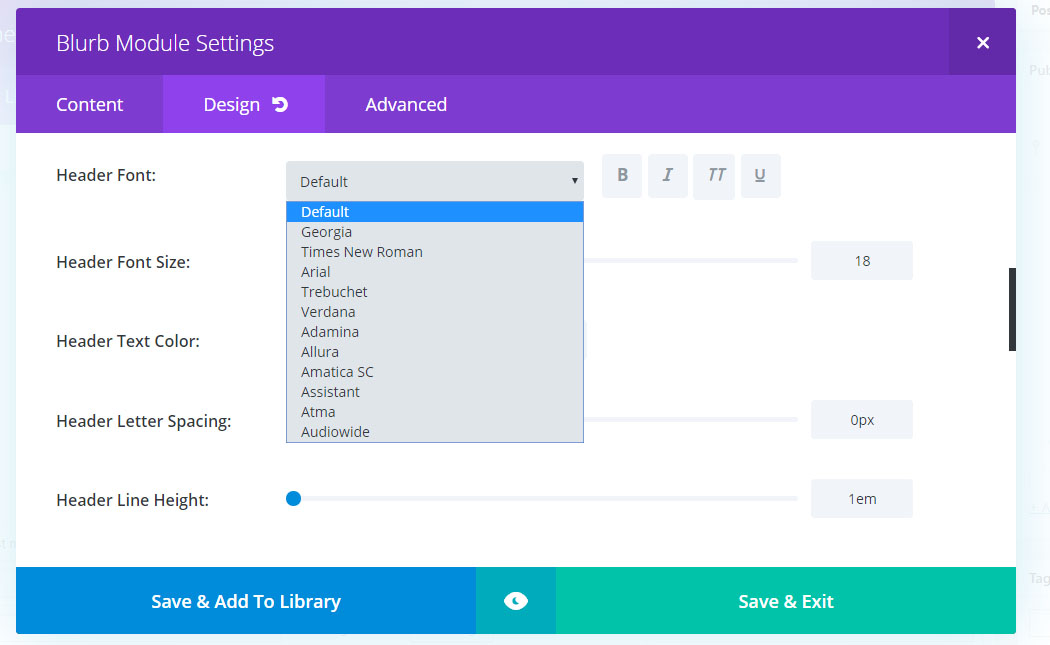Switch to the Content tab
The image size is (1050, 645).
coord(89,104)
